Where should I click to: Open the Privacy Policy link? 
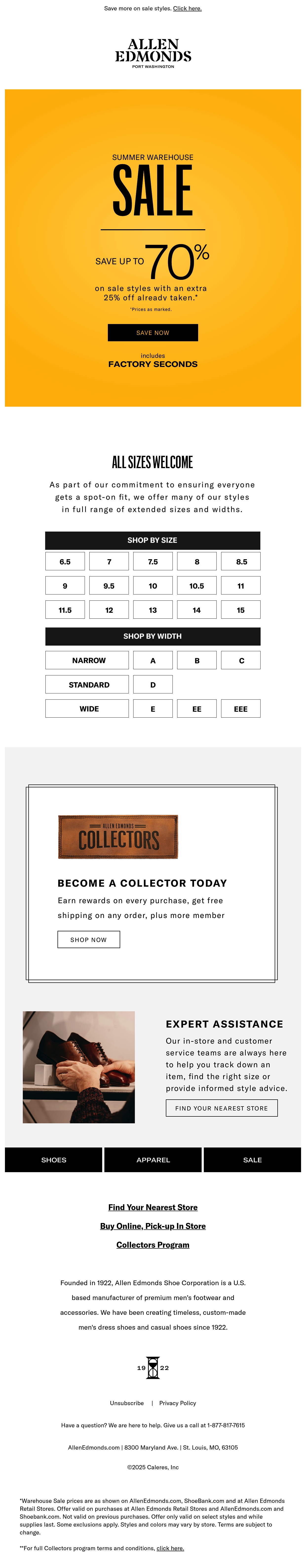pos(178,1402)
